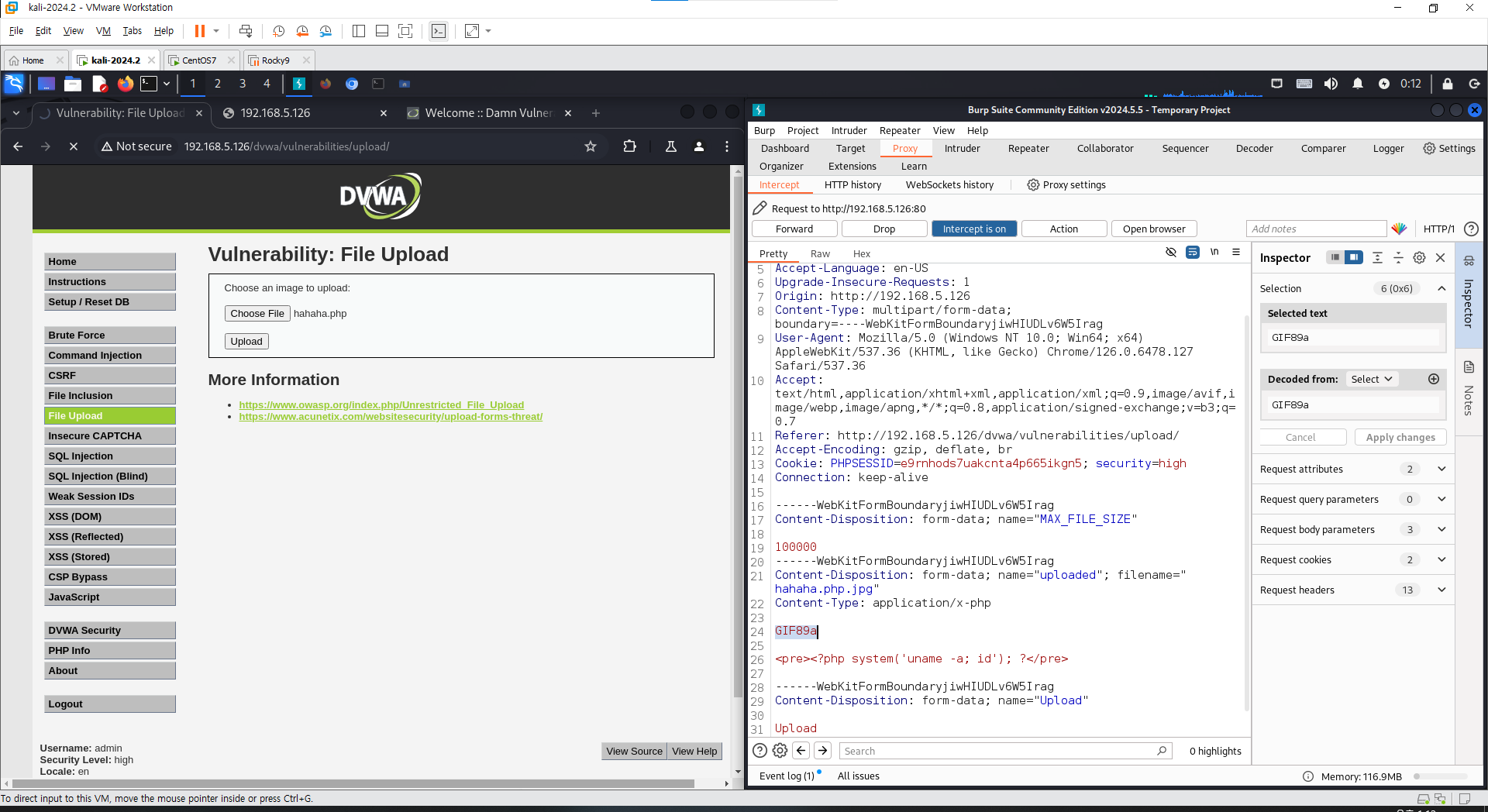
Task: Bookmark this page with the star icon
Action: tap(591, 146)
